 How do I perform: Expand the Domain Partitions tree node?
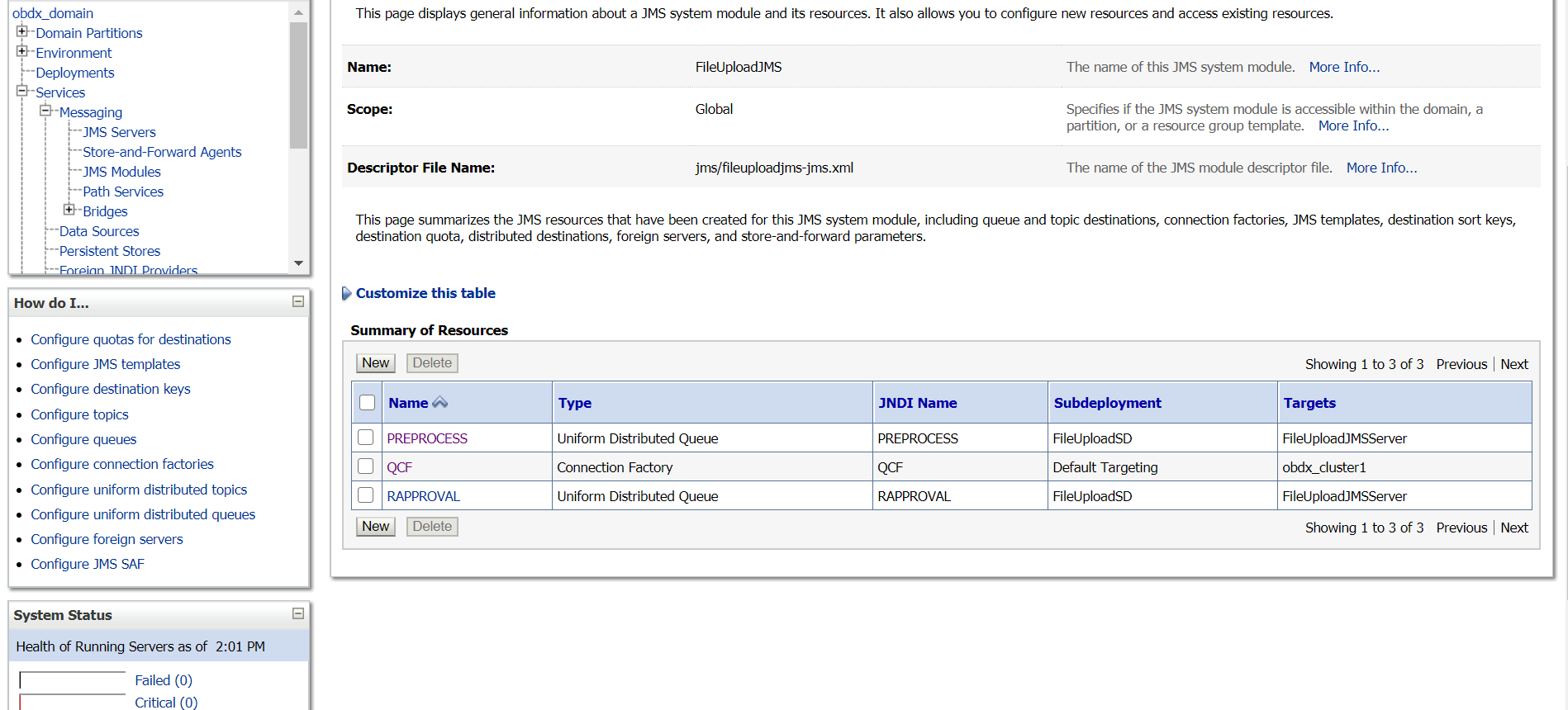point(22,32)
